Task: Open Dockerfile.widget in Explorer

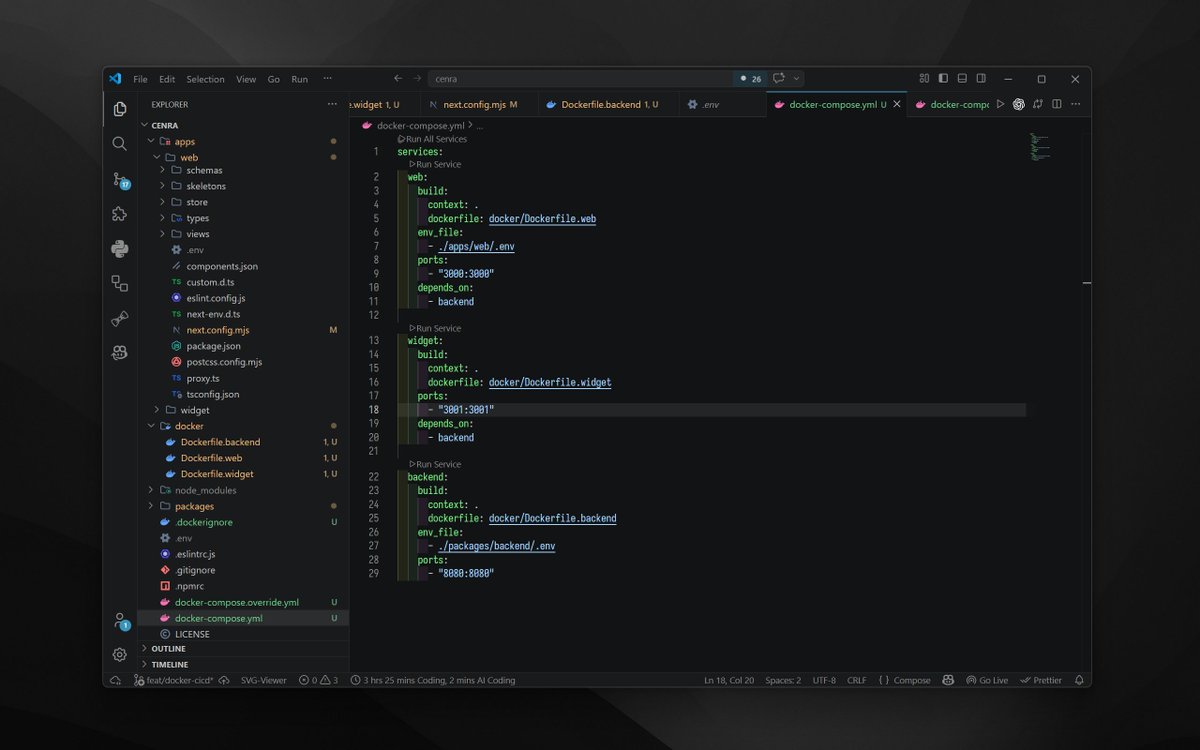Action: pos(217,474)
